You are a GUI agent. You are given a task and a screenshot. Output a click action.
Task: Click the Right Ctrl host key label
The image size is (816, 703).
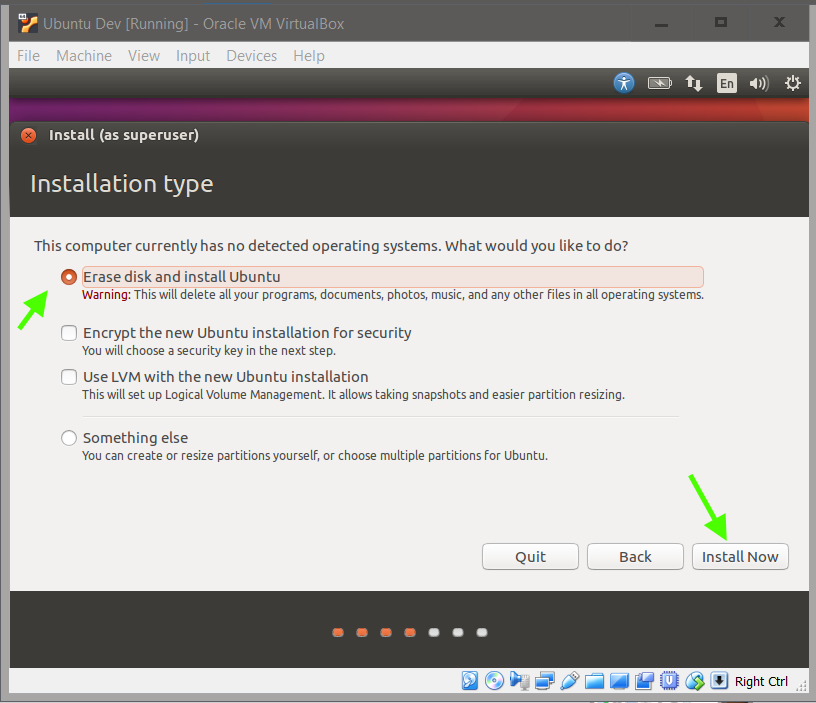point(761,681)
